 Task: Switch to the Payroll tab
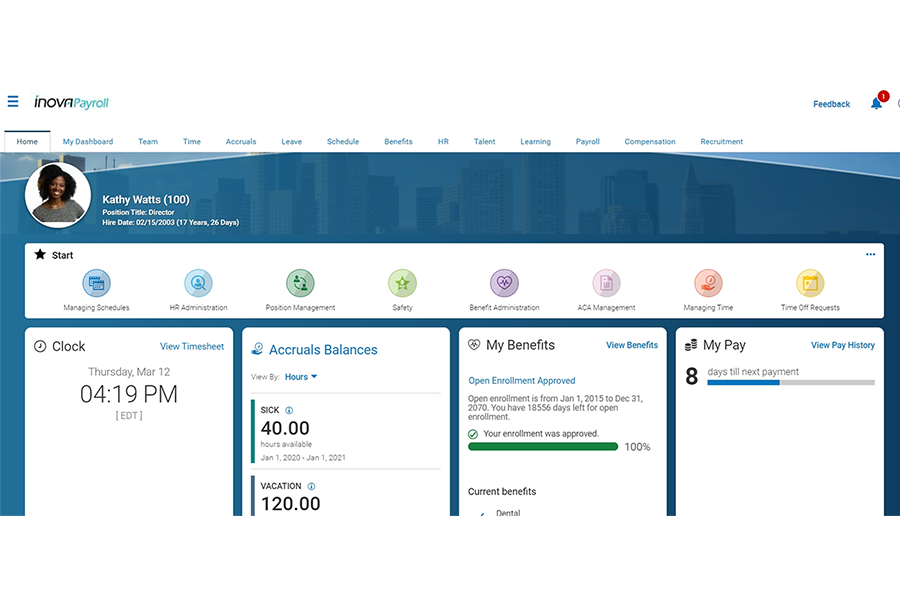click(587, 142)
